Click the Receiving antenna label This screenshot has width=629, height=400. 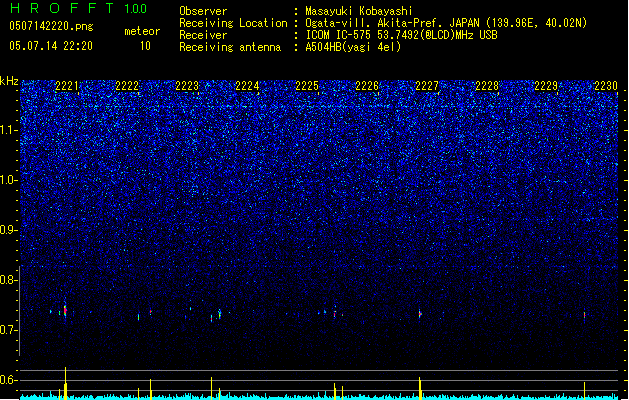click(230, 47)
